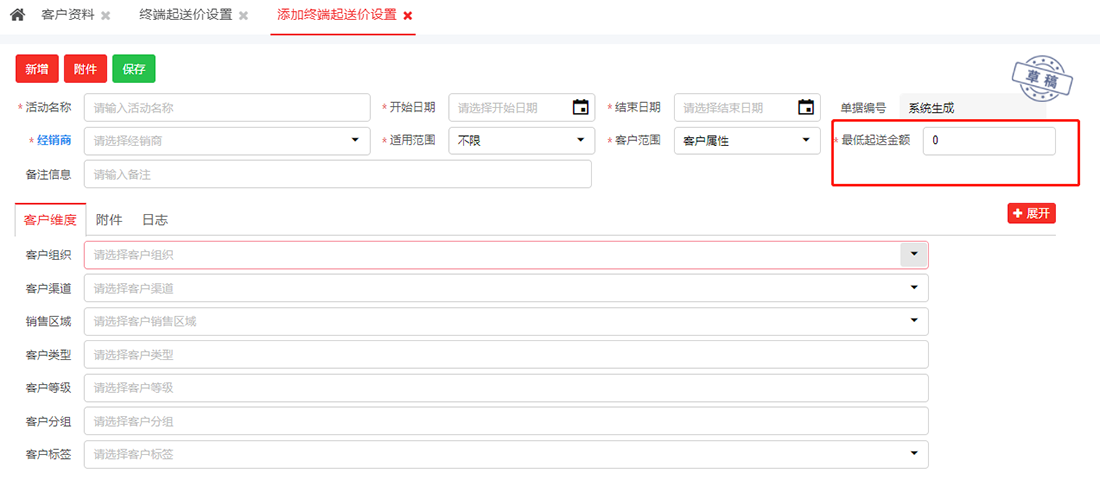The image size is (1100, 492).
Task: Switch to the 附件 tab below form
Action: tap(109, 220)
